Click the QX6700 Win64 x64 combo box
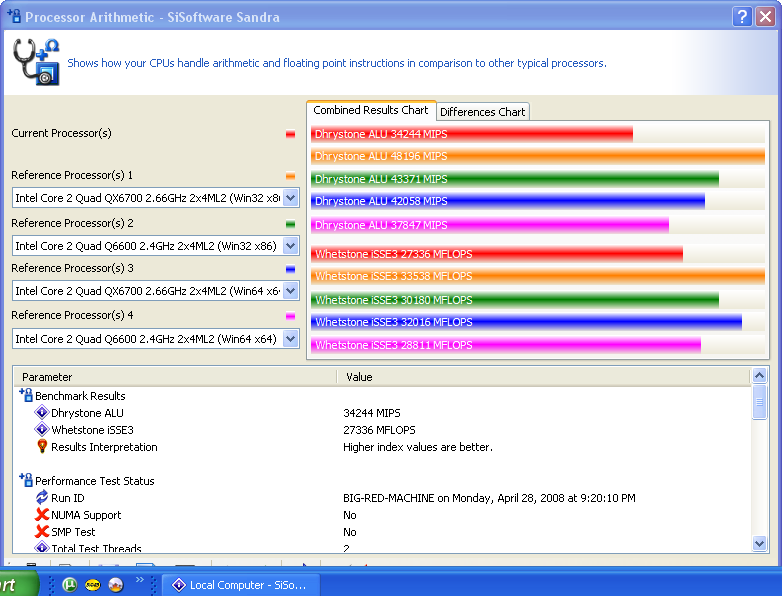Viewport: 782px width, 596px height. [156, 291]
